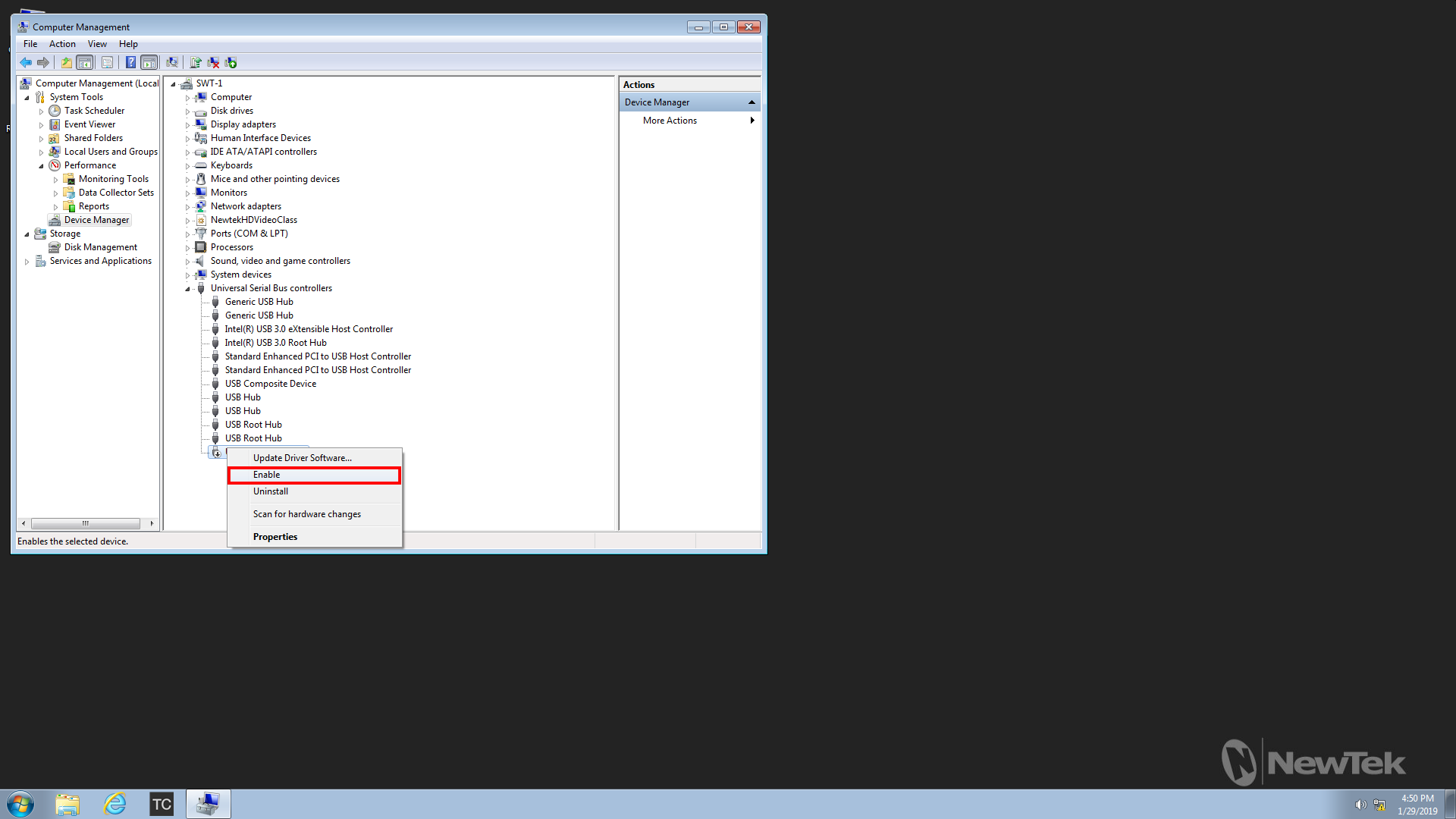Scan for hardware changes via the toolbar icon

point(172,62)
